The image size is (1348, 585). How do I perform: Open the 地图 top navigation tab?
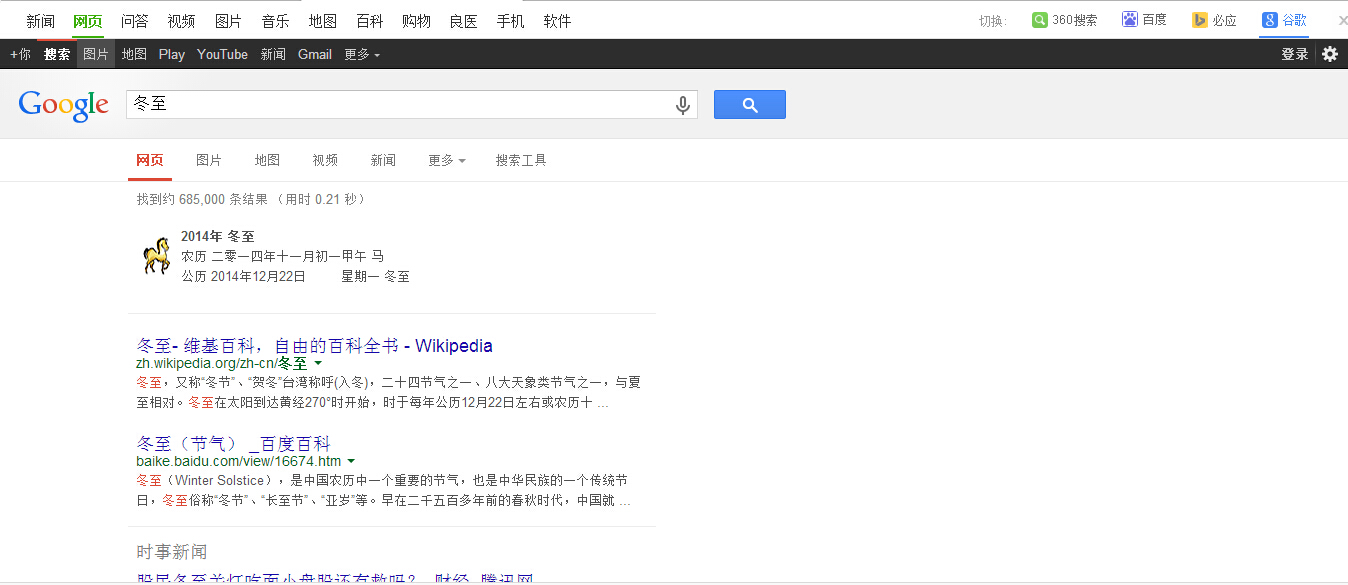(x=323, y=21)
